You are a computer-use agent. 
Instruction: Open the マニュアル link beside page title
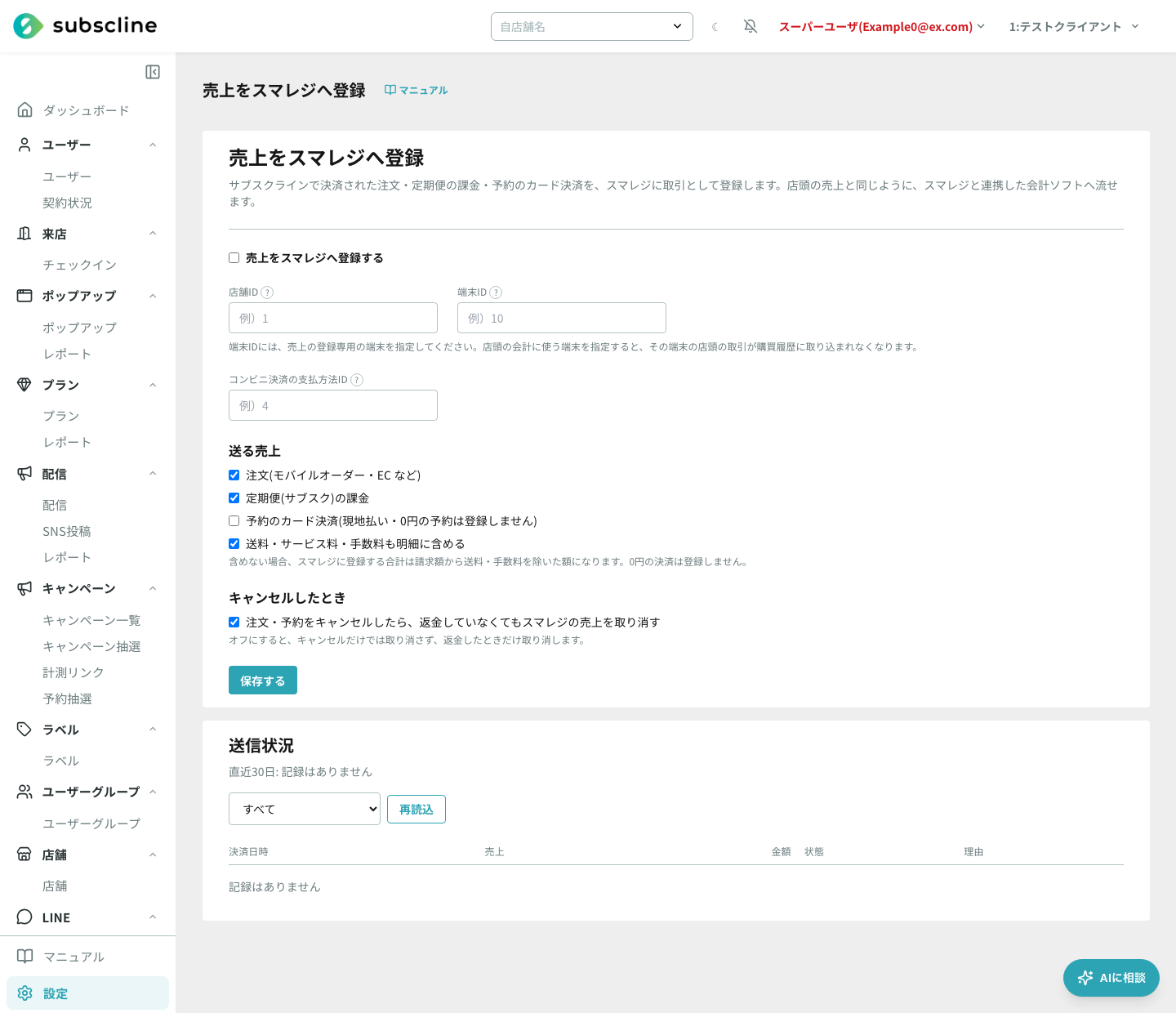(416, 90)
